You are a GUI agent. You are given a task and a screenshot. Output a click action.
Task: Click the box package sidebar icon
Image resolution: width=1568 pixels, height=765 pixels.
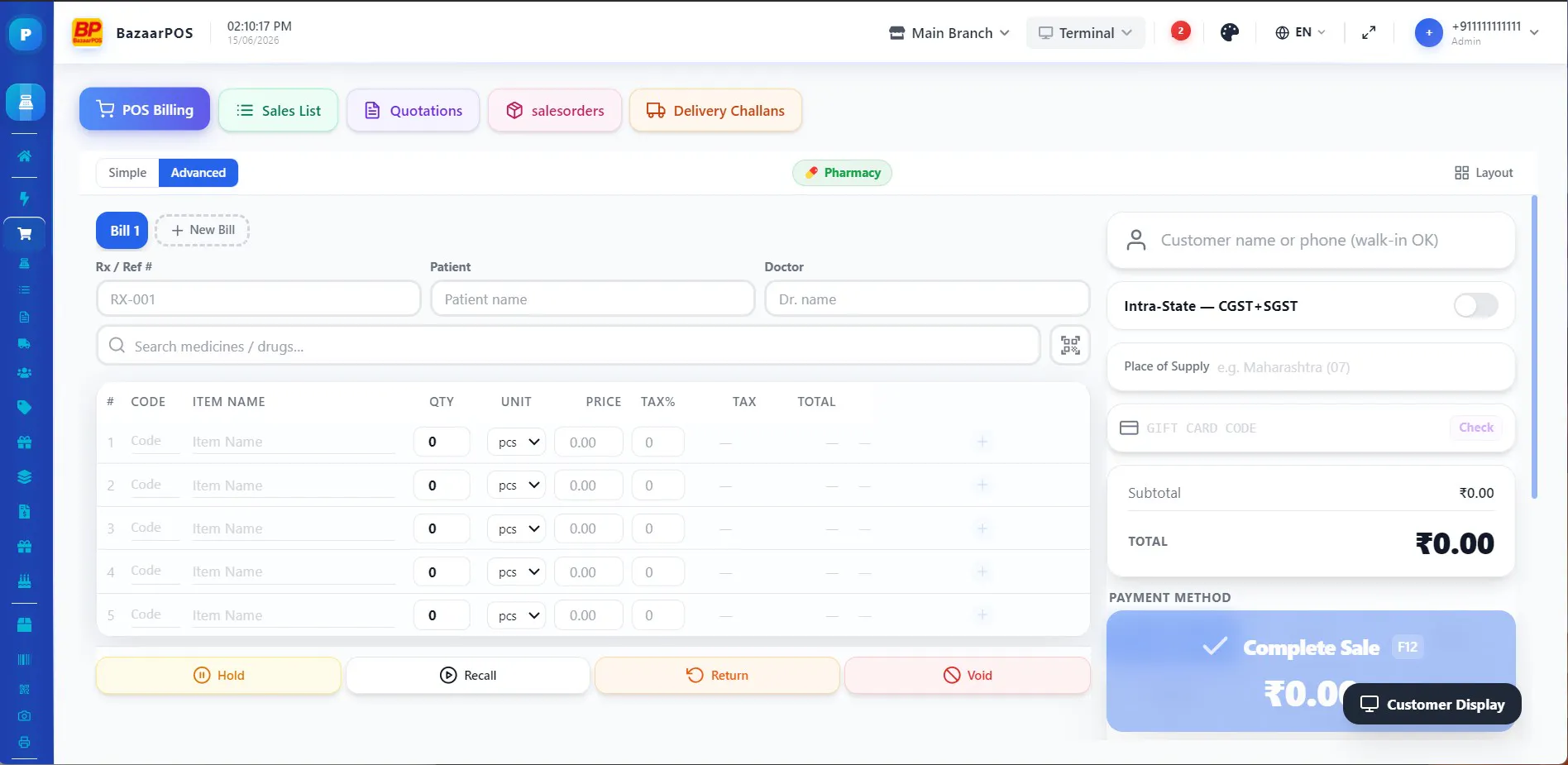(x=25, y=625)
